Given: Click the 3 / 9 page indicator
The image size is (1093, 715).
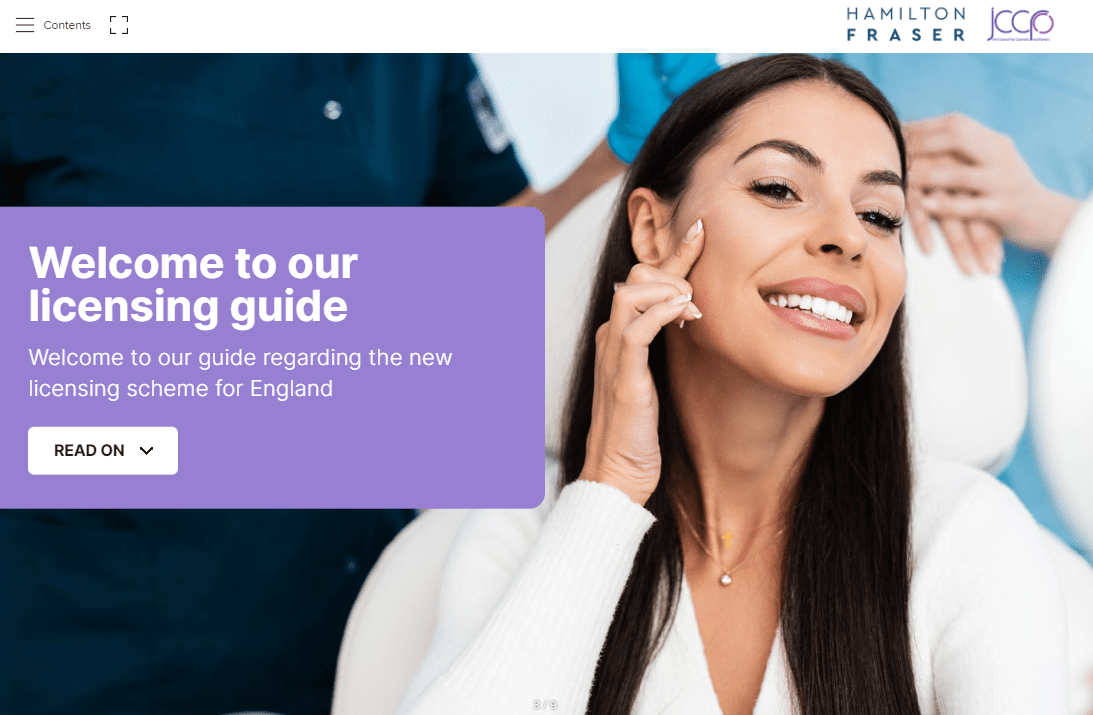Looking at the screenshot, I should (545, 705).
